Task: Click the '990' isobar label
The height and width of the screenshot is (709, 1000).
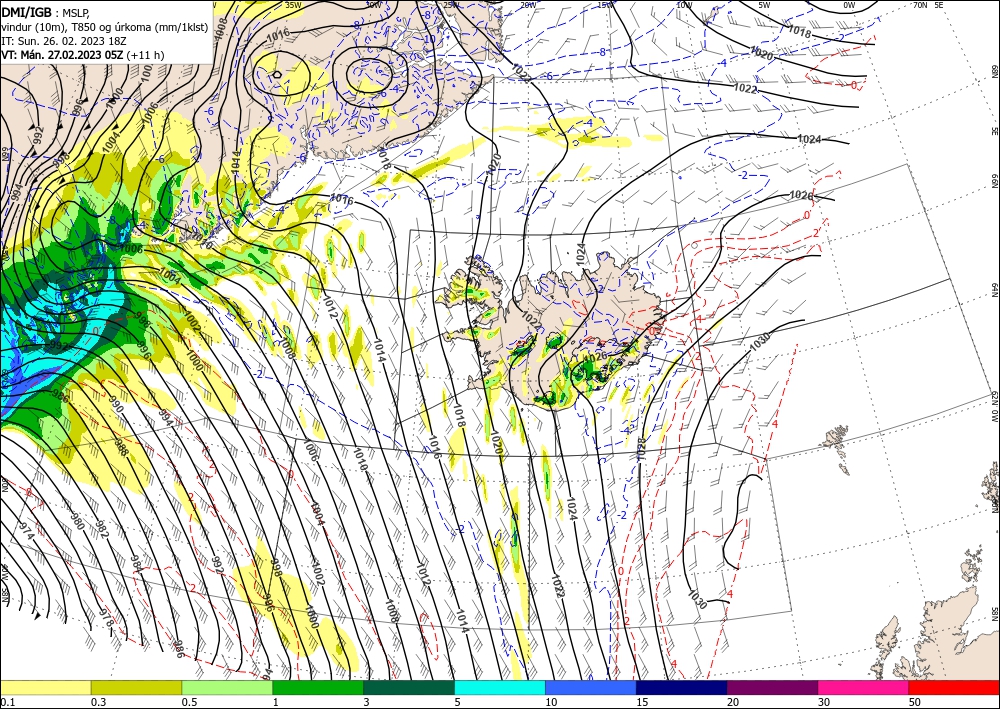Action: click(116, 404)
